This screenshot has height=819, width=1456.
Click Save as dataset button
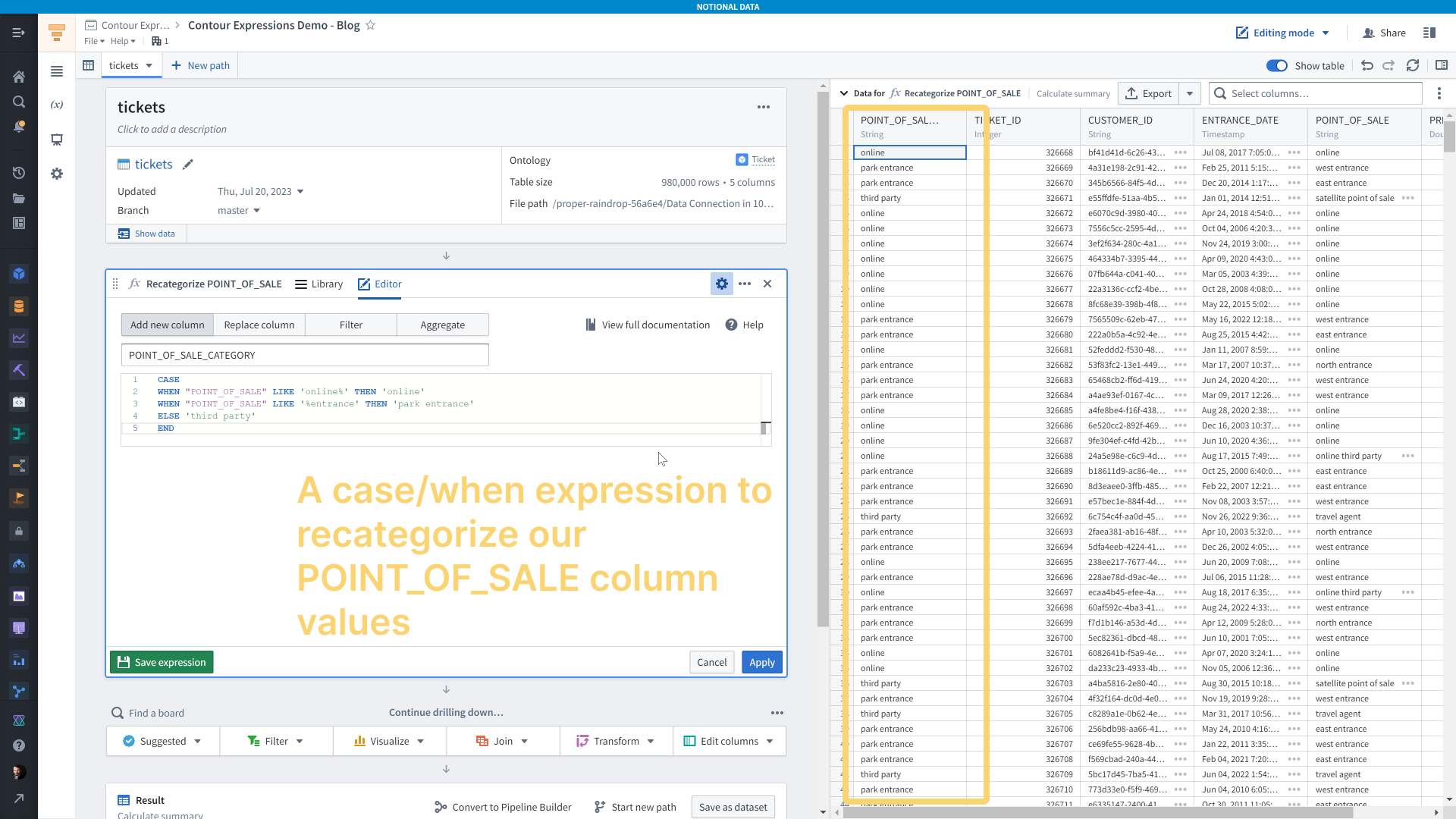[733, 807]
